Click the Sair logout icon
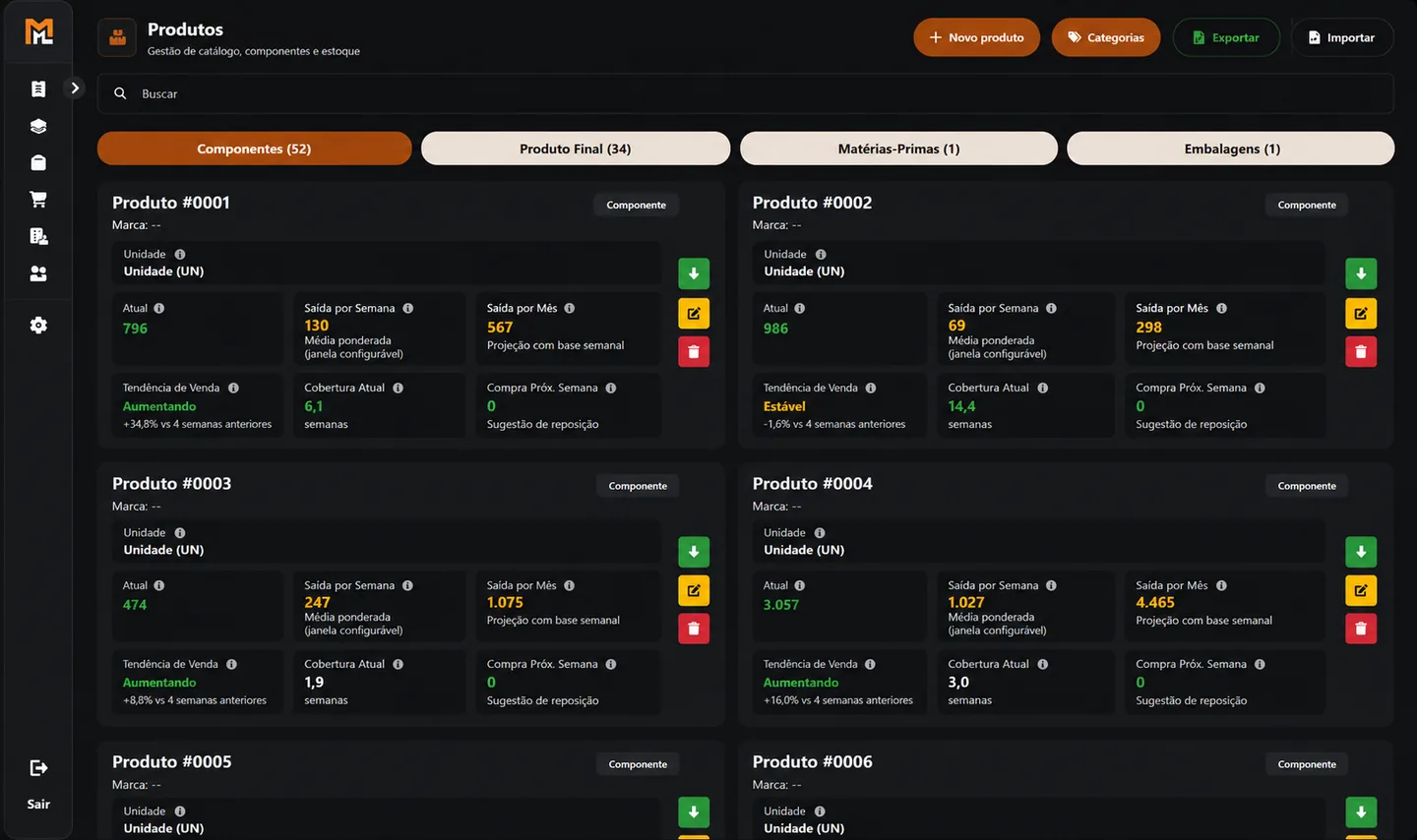The width and height of the screenshot is (1417, 840). coord(38,768)
